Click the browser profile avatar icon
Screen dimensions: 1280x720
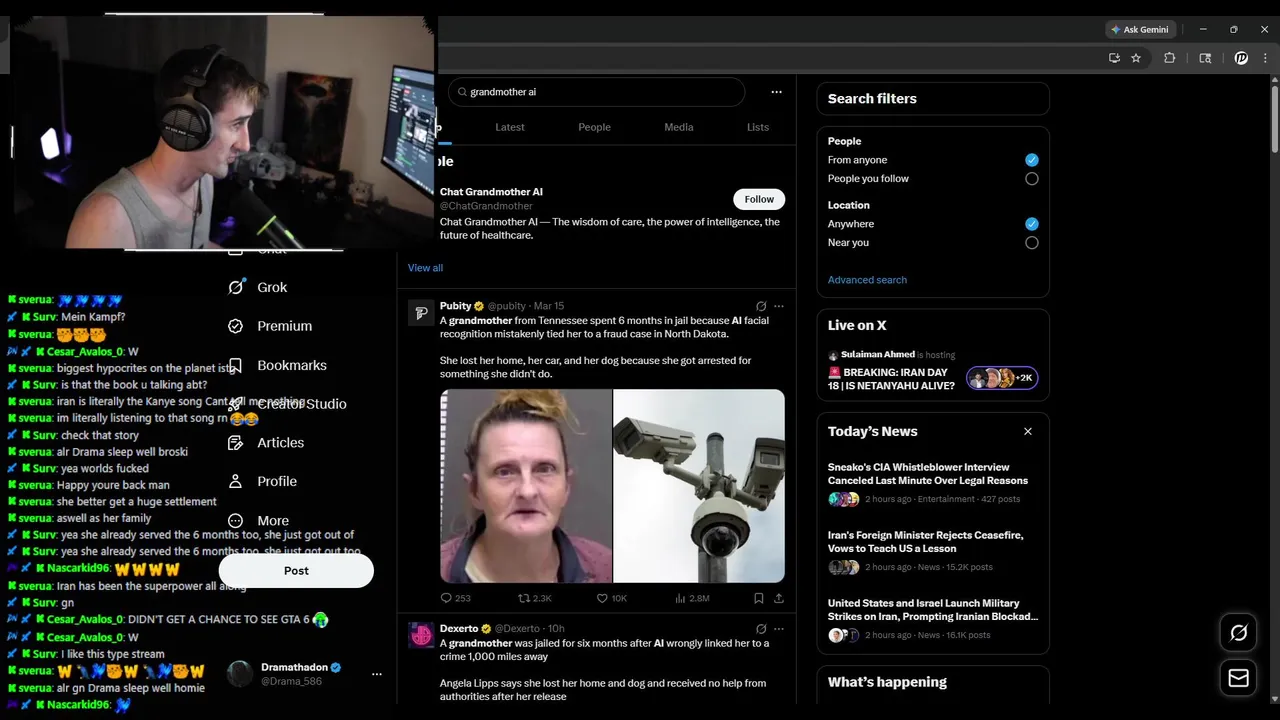[x=1241, y=58]
